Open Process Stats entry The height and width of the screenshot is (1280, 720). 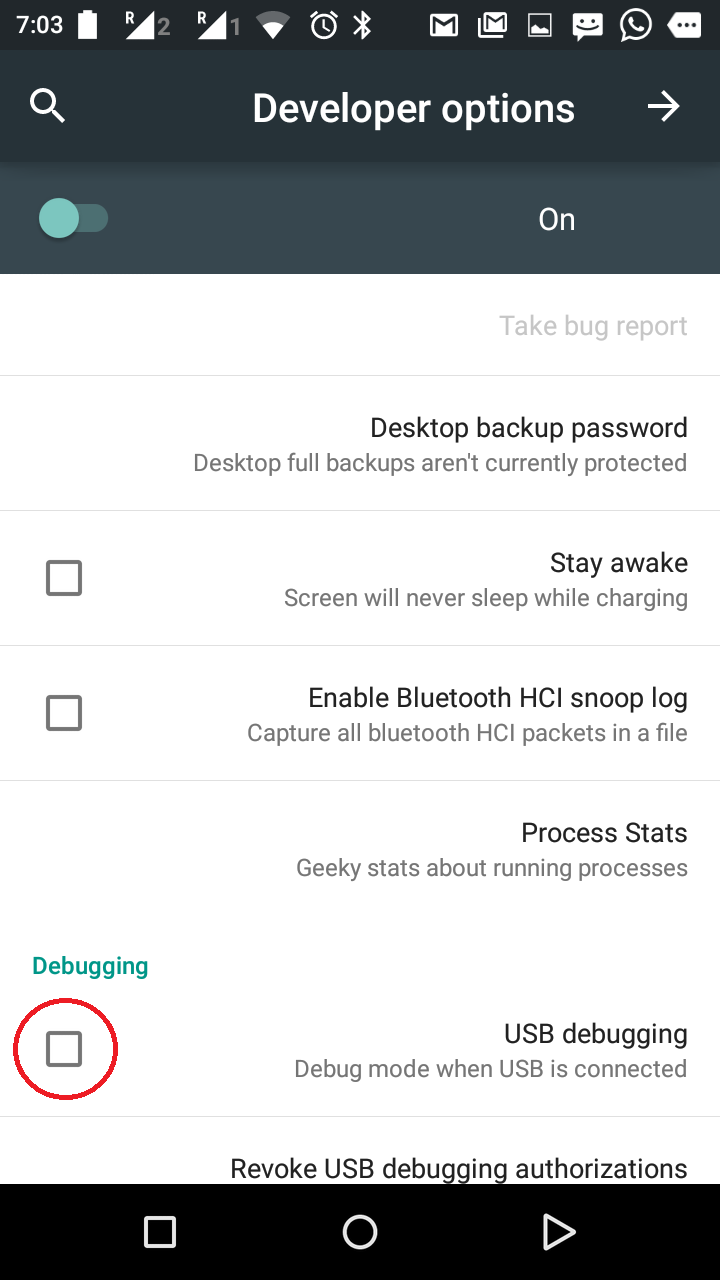(x=360, y=848)
